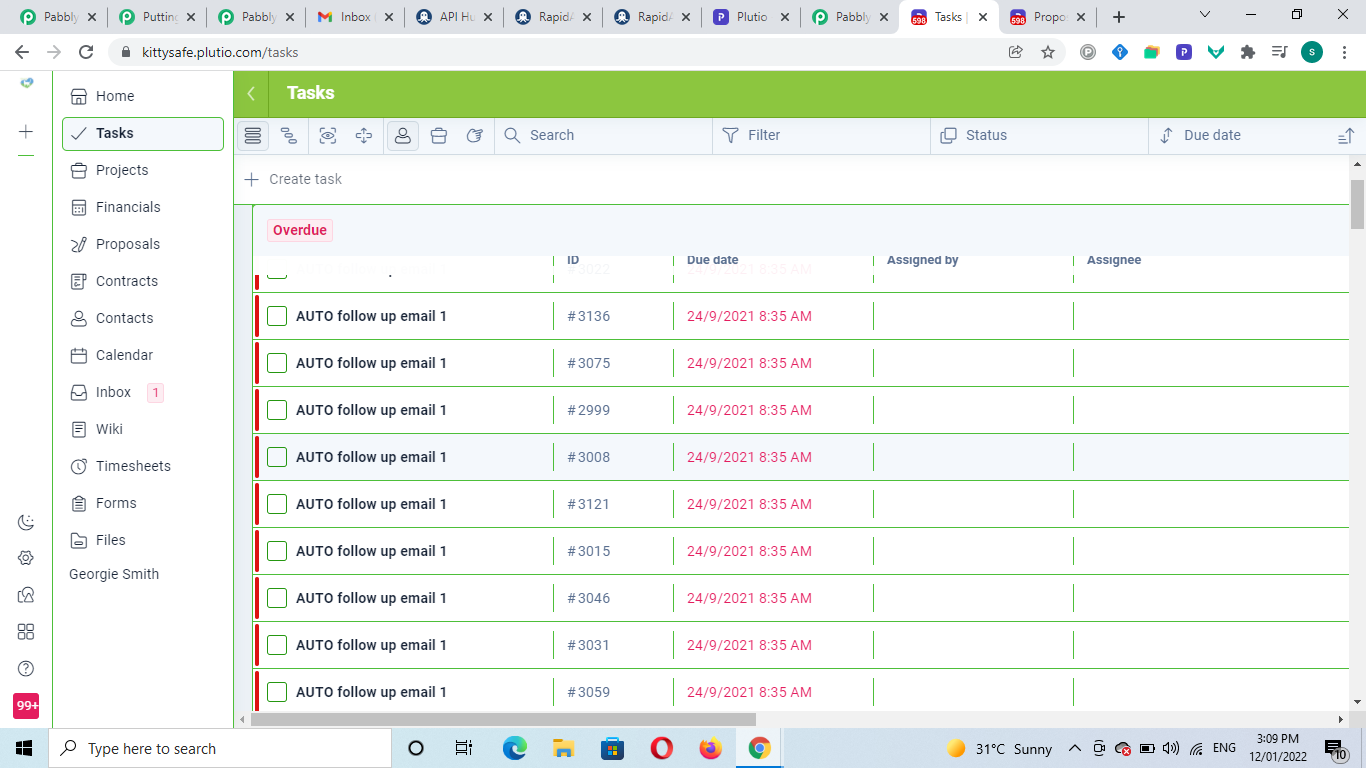Open Forms in the sidebar
The height and width of the screenshot is (768, 1366).
(143, 503)
